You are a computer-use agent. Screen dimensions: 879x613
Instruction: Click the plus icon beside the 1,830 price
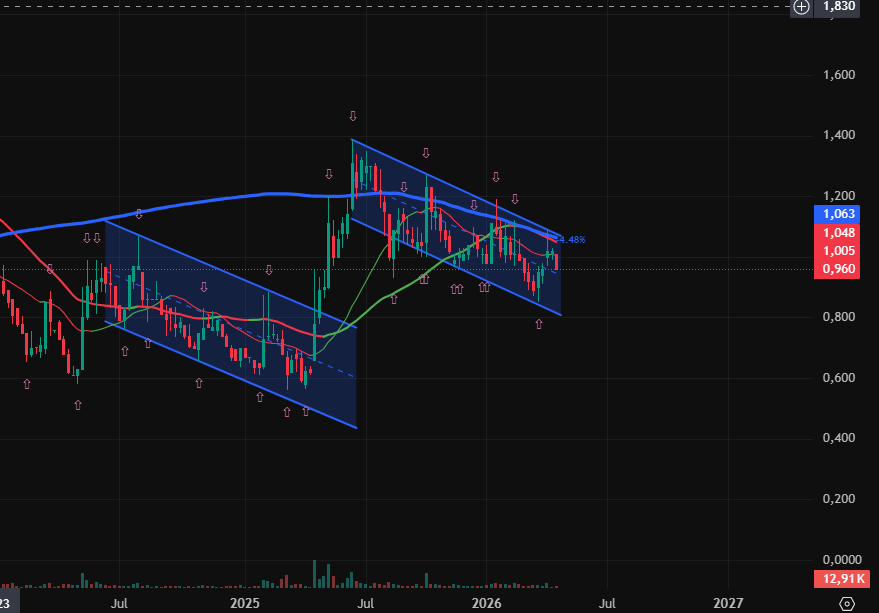[x=801, y=6]
